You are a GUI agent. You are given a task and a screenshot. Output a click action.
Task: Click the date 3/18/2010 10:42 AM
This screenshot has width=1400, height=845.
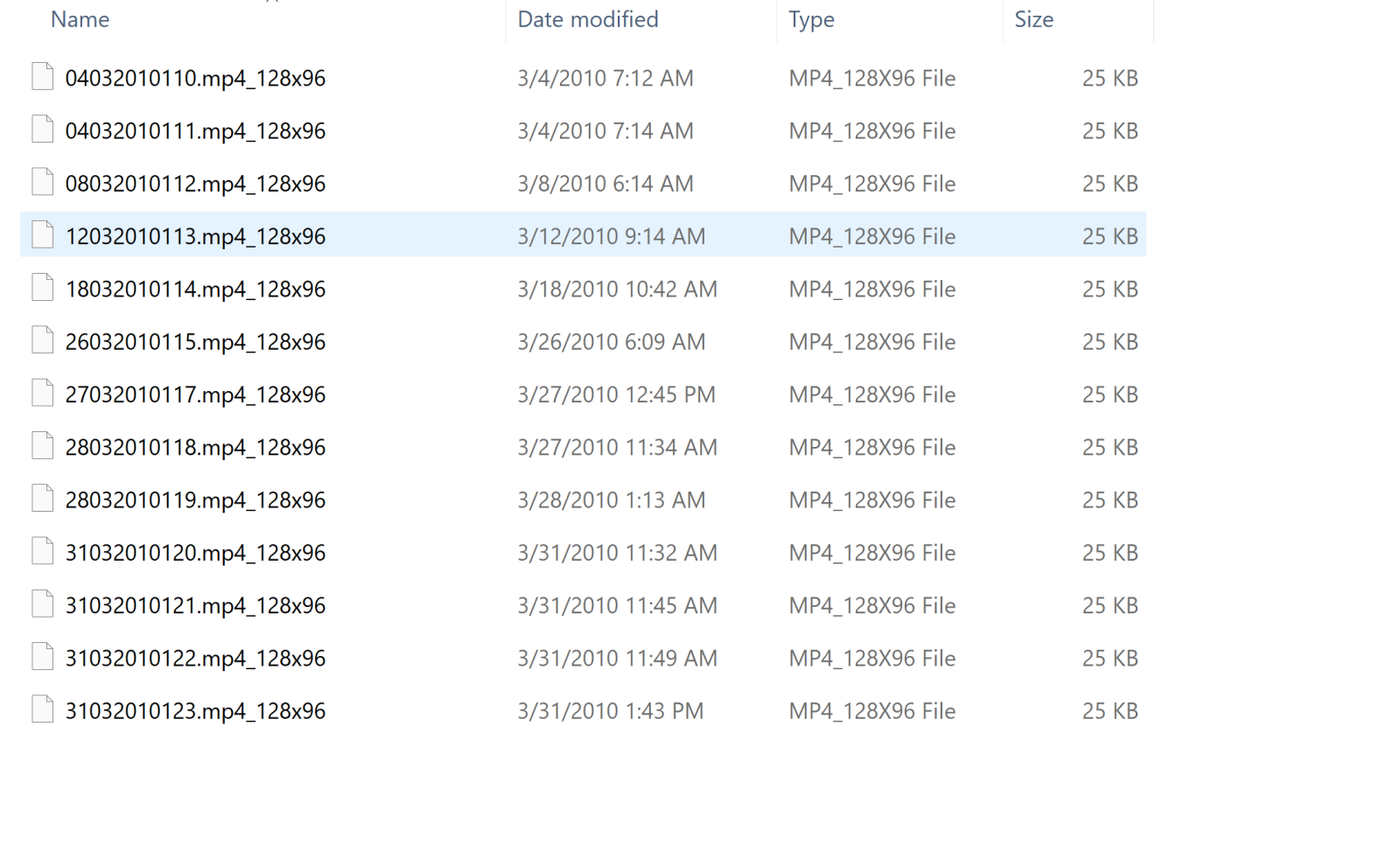(x=618, y=289)
